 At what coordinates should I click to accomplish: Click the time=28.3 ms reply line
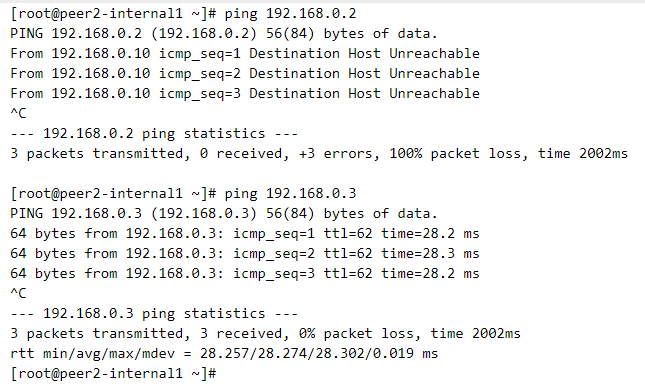click(245, 253)
